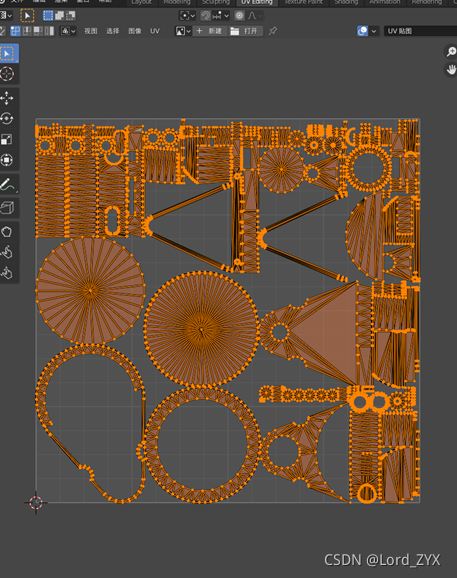Viewport: 457px width, 578px height.
Task: Enable island UV selection mode
Action: coord(49,31)
